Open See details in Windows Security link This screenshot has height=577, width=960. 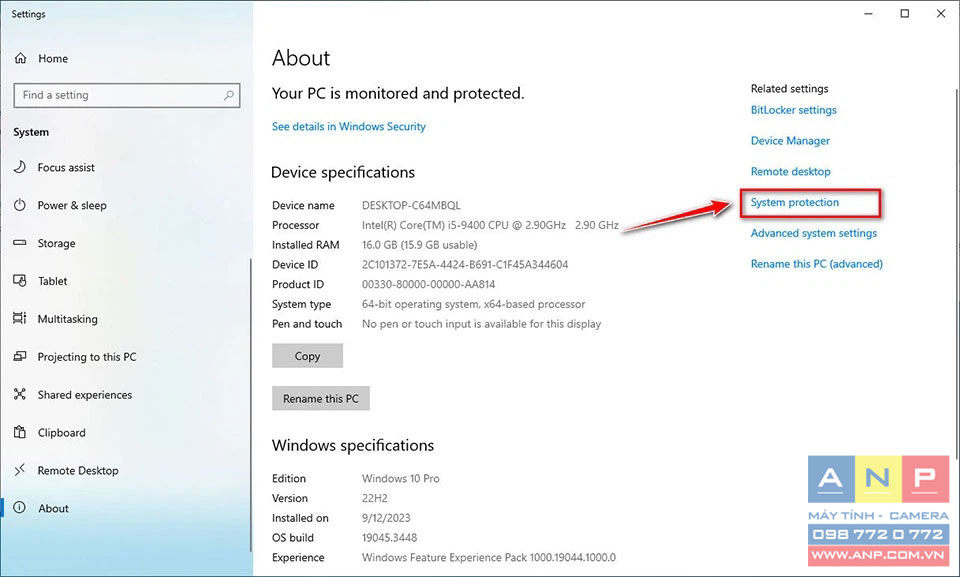(x=348, y=126)
